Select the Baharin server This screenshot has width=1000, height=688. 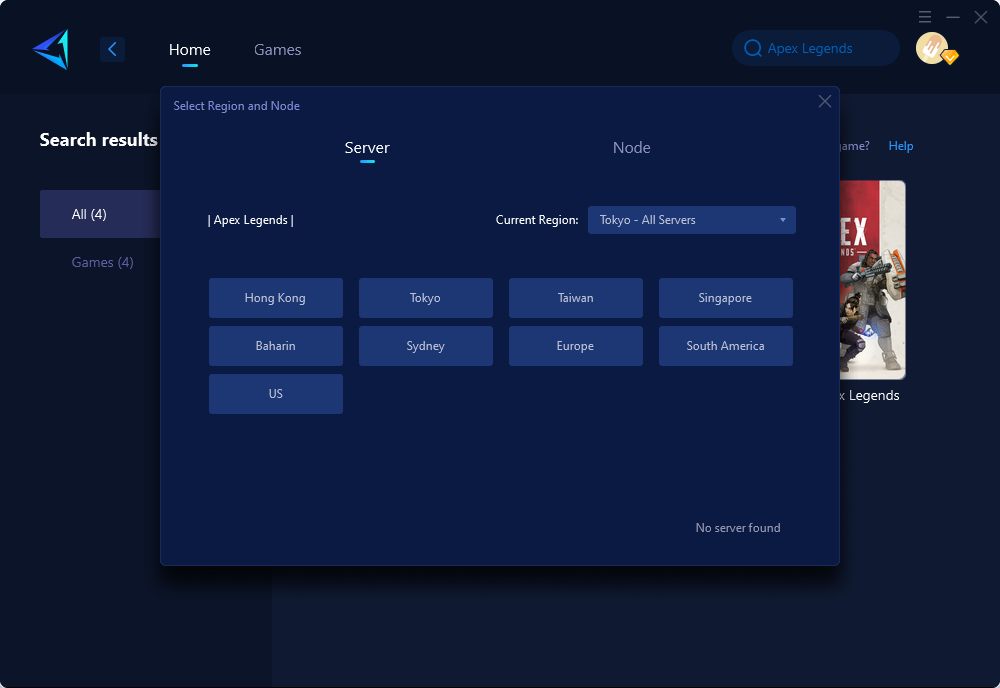tap(276, 346)
